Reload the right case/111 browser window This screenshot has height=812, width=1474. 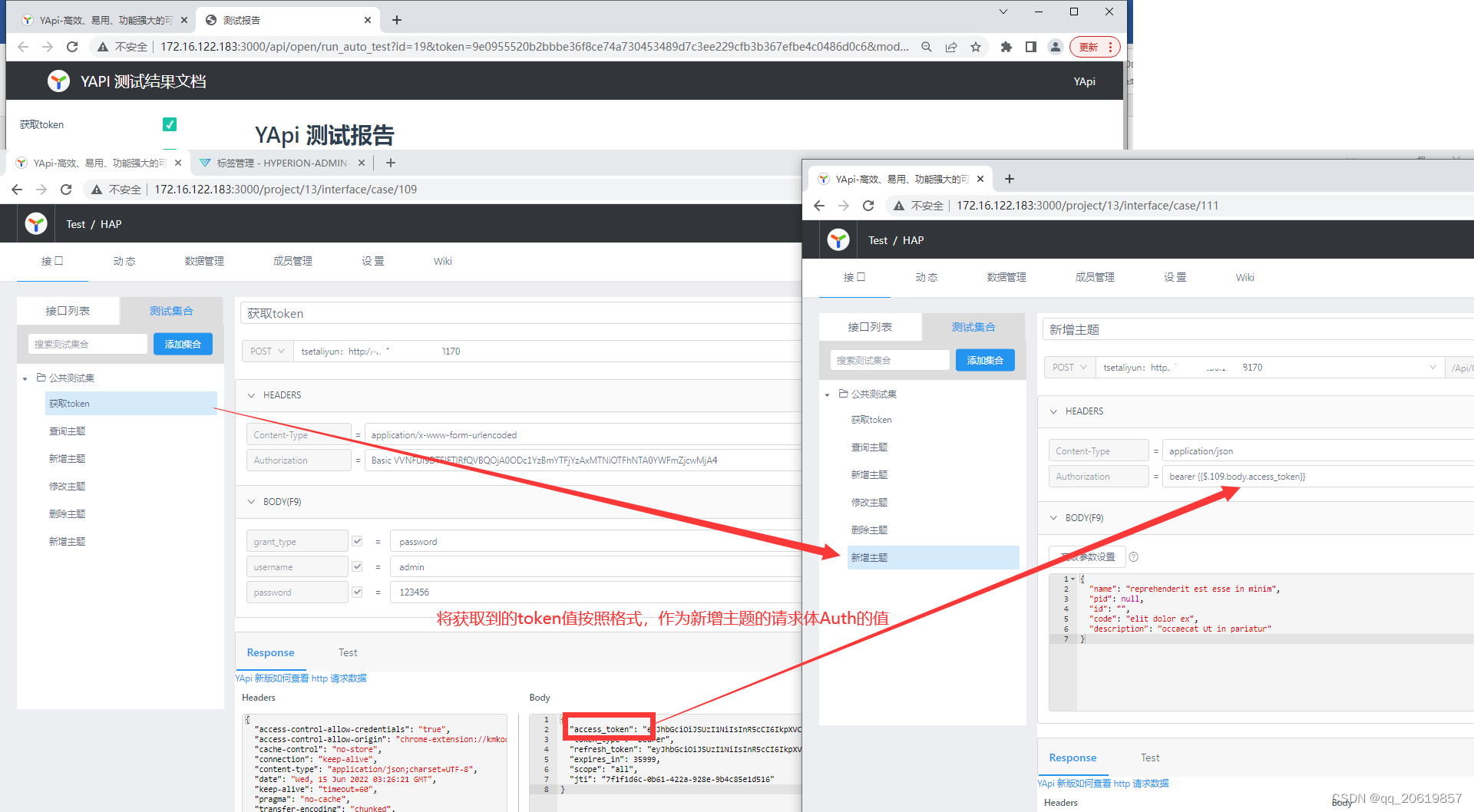868,206
